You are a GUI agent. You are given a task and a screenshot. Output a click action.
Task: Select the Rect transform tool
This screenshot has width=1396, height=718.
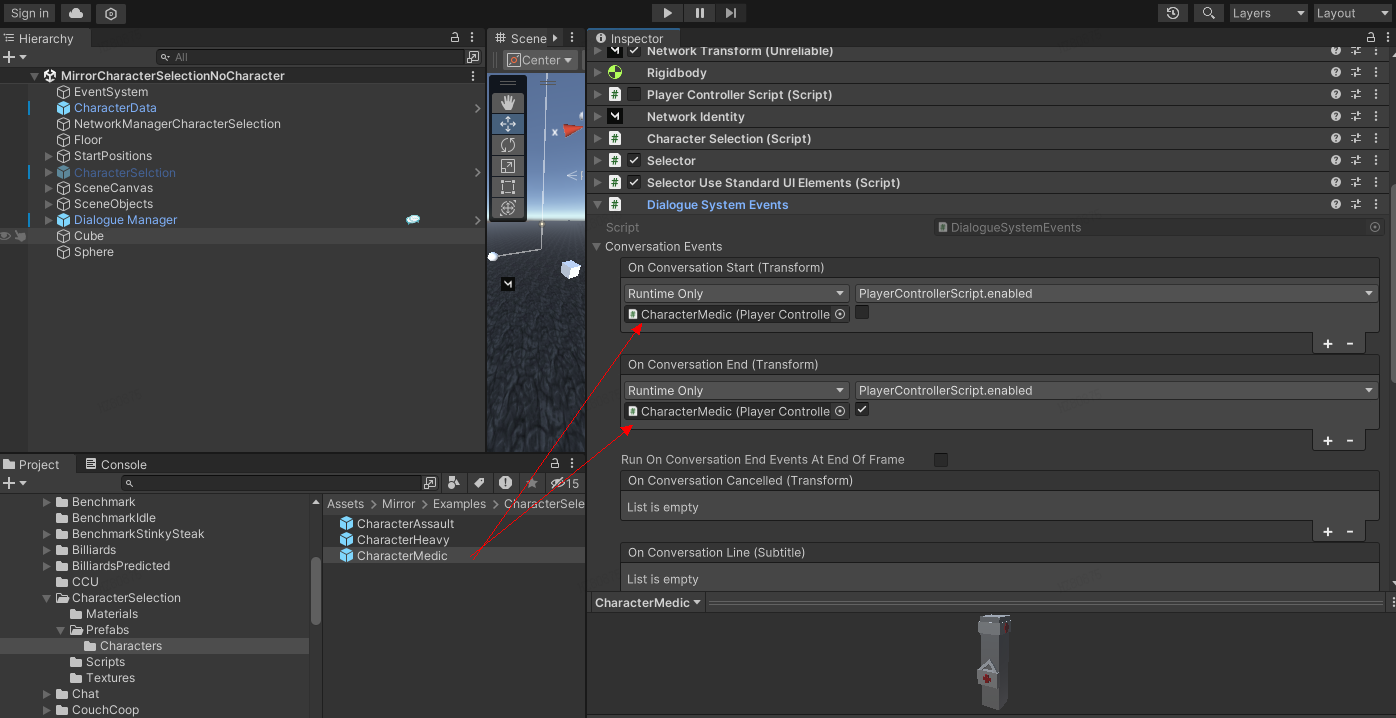pyautogui.click(x=508, y=187)
